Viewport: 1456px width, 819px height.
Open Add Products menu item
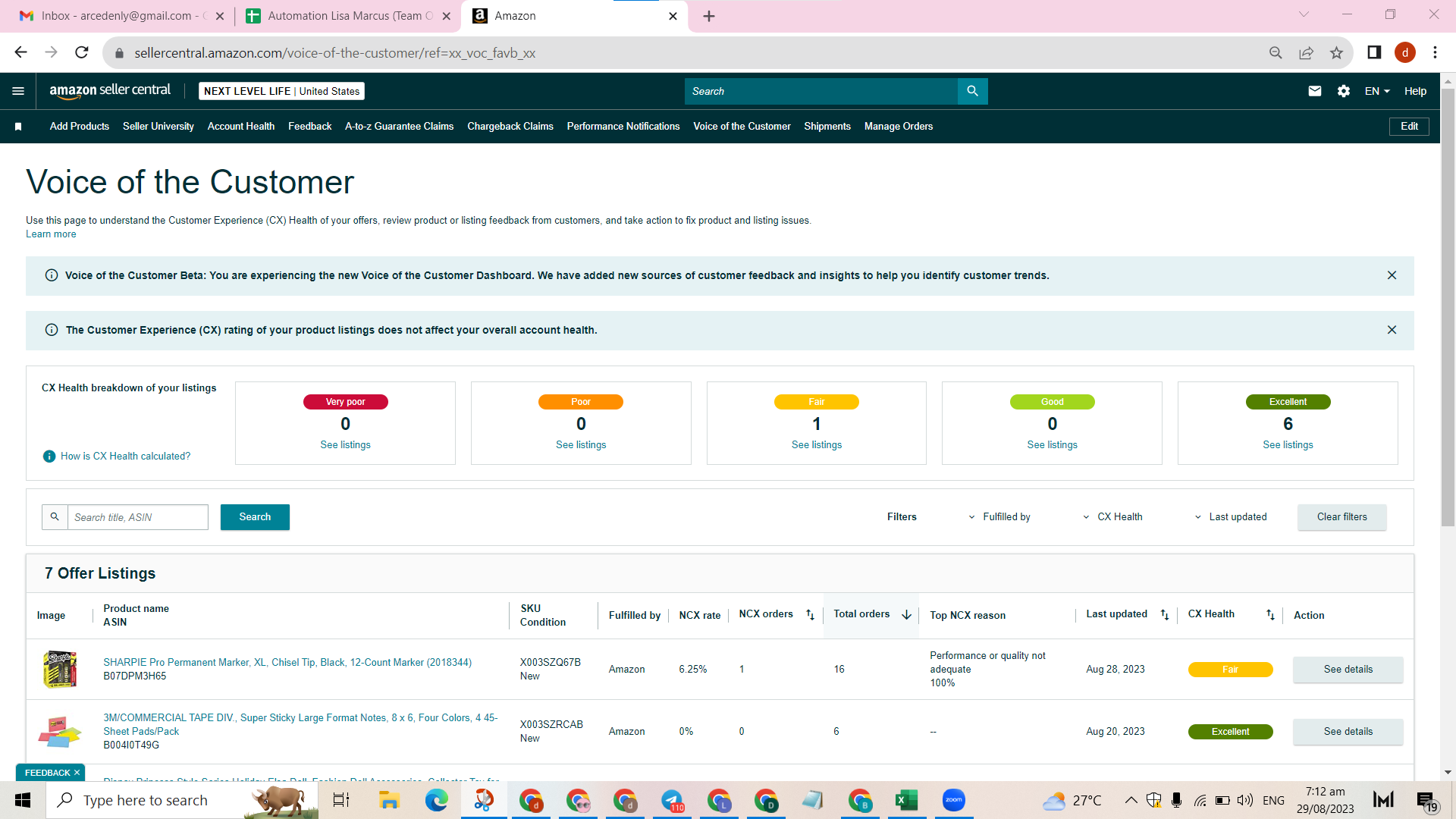(80, 127)
